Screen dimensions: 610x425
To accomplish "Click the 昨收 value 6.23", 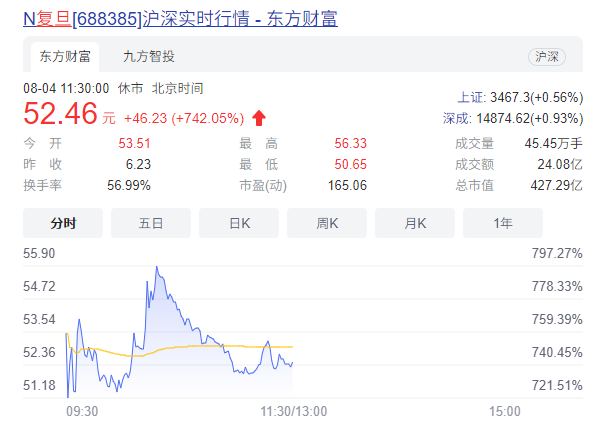I will (138, 164).
